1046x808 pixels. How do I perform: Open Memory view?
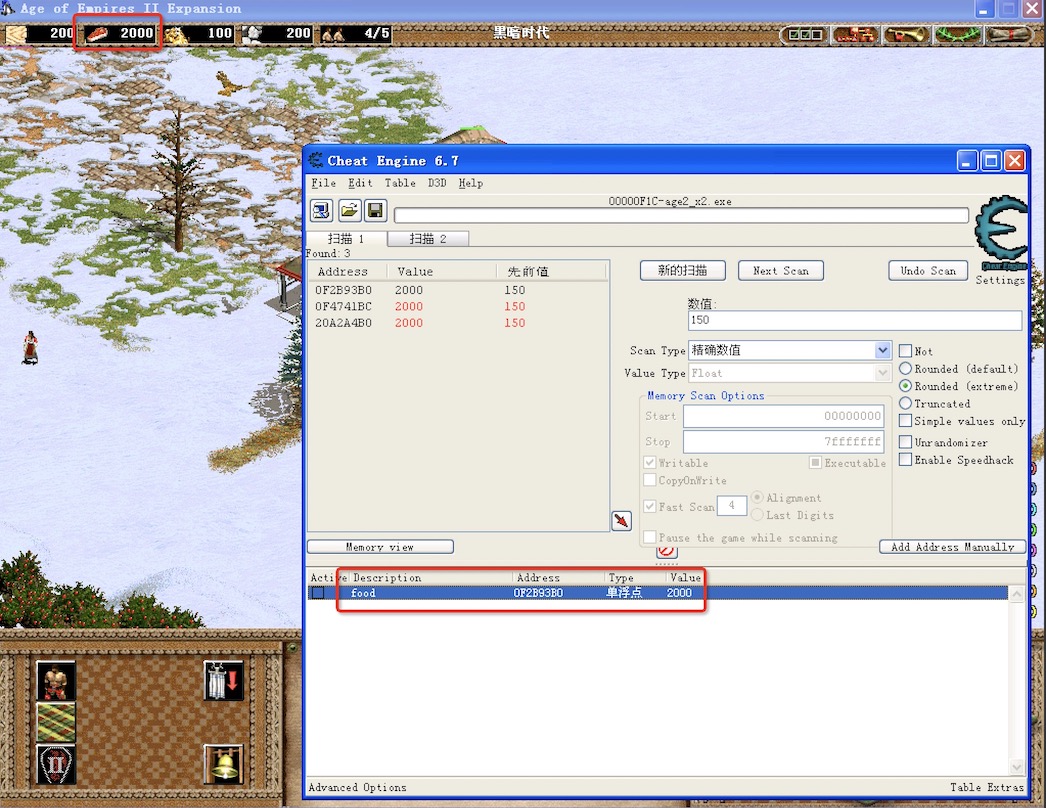point(380,546)
